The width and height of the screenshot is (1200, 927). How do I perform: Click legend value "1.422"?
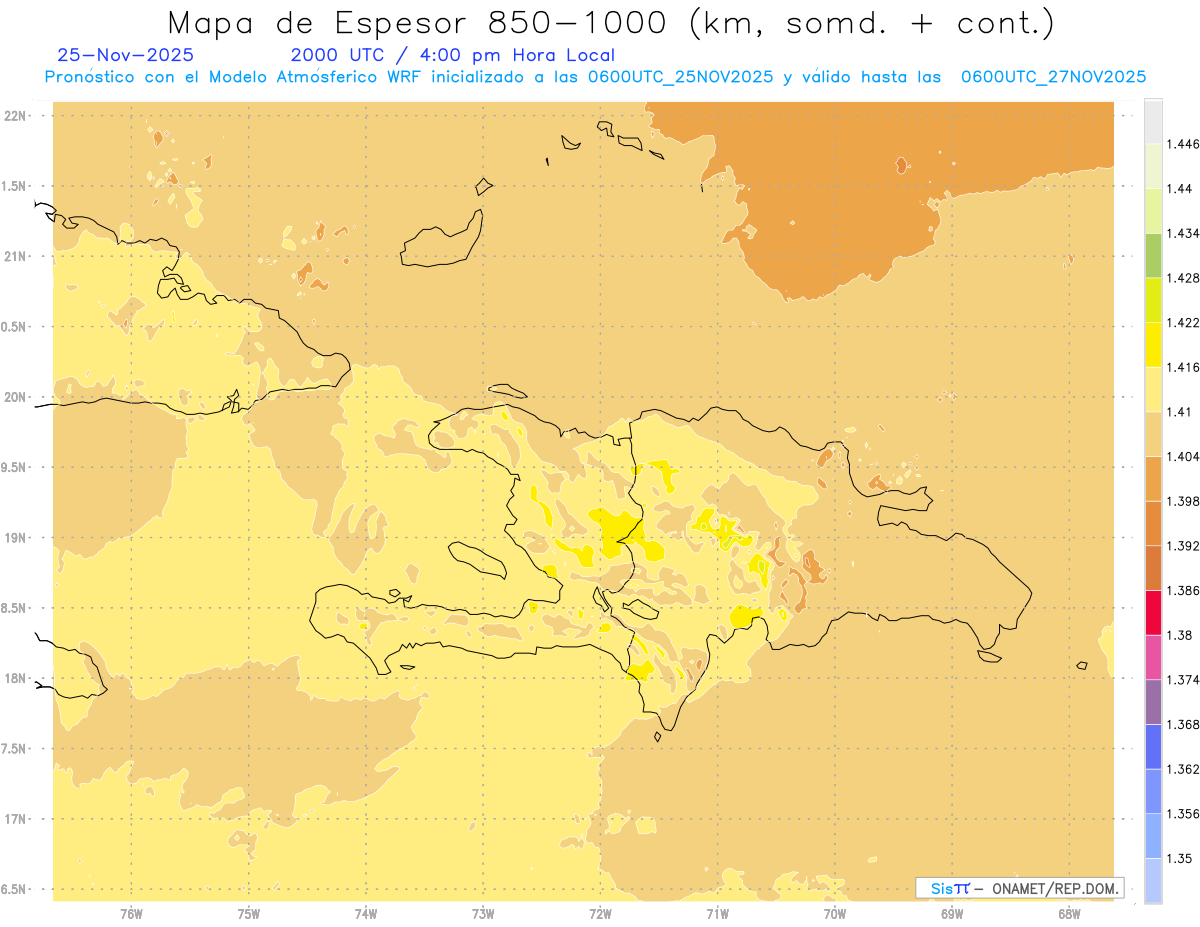[x=1184, y=323]
